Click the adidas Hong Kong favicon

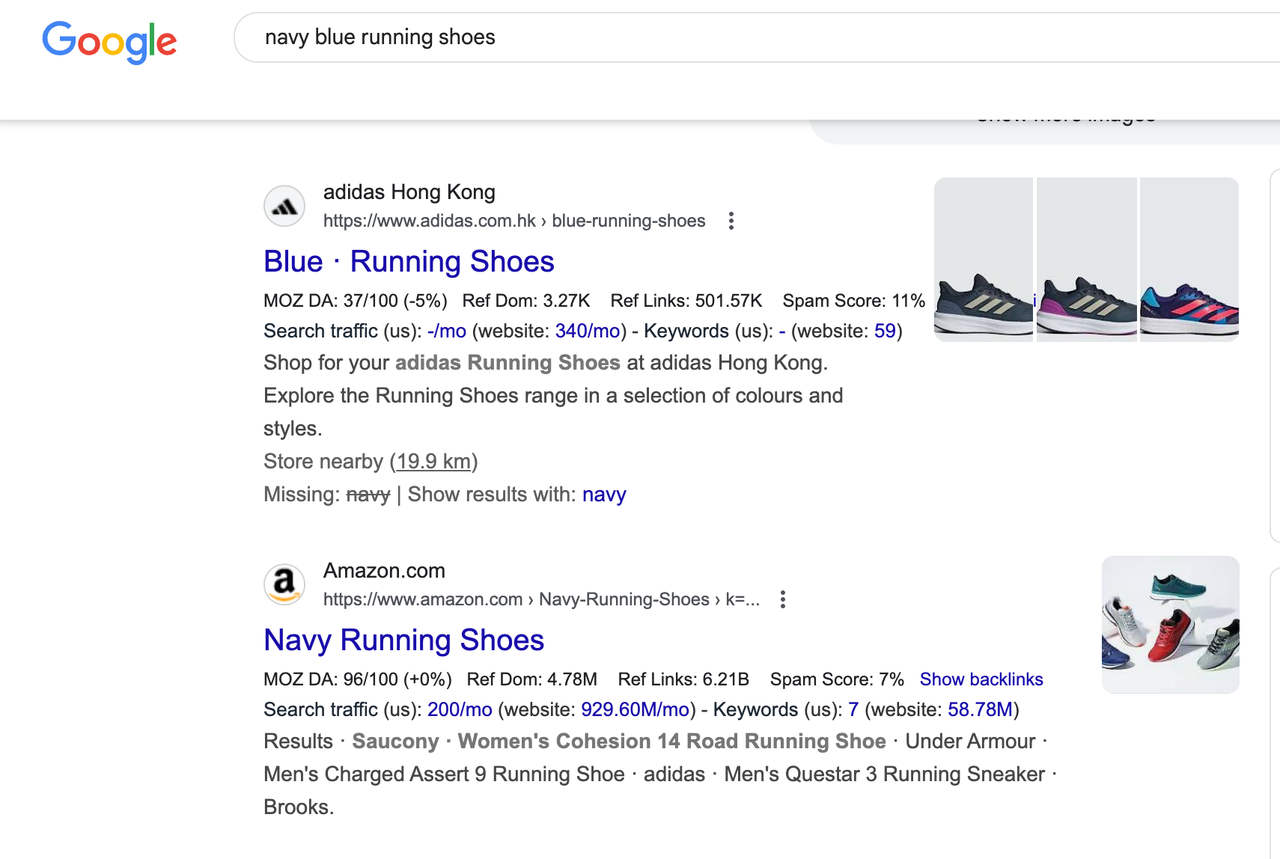(285, 207)
